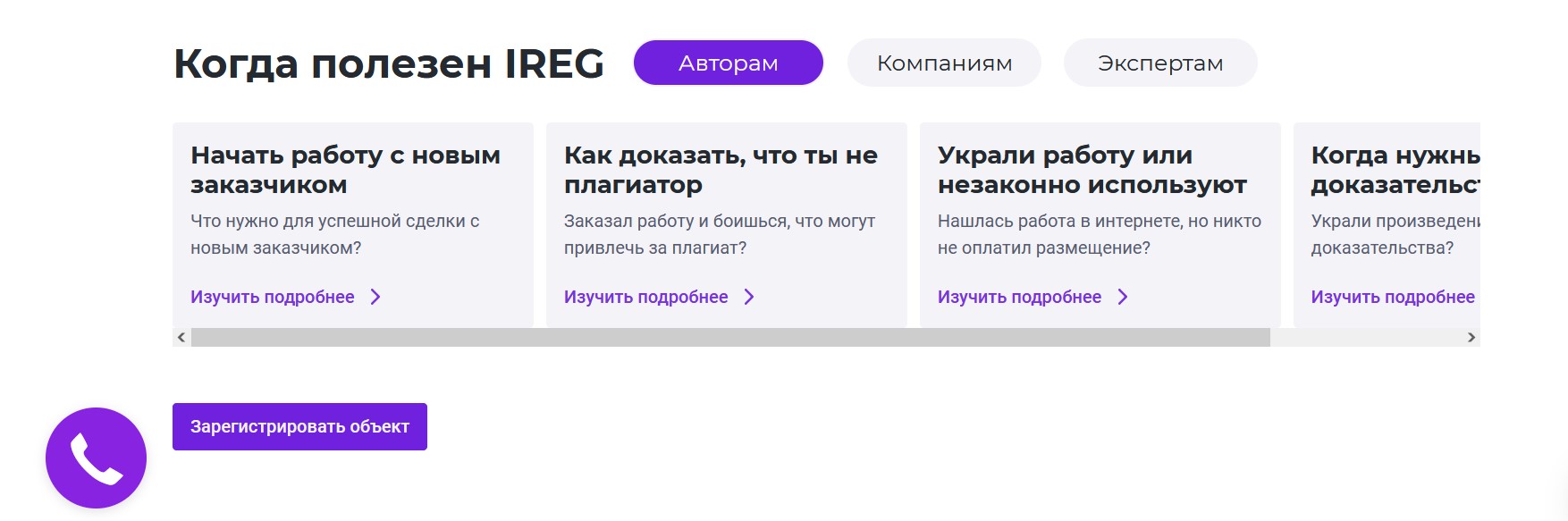Click the purple phone call icon

(96, 458)
